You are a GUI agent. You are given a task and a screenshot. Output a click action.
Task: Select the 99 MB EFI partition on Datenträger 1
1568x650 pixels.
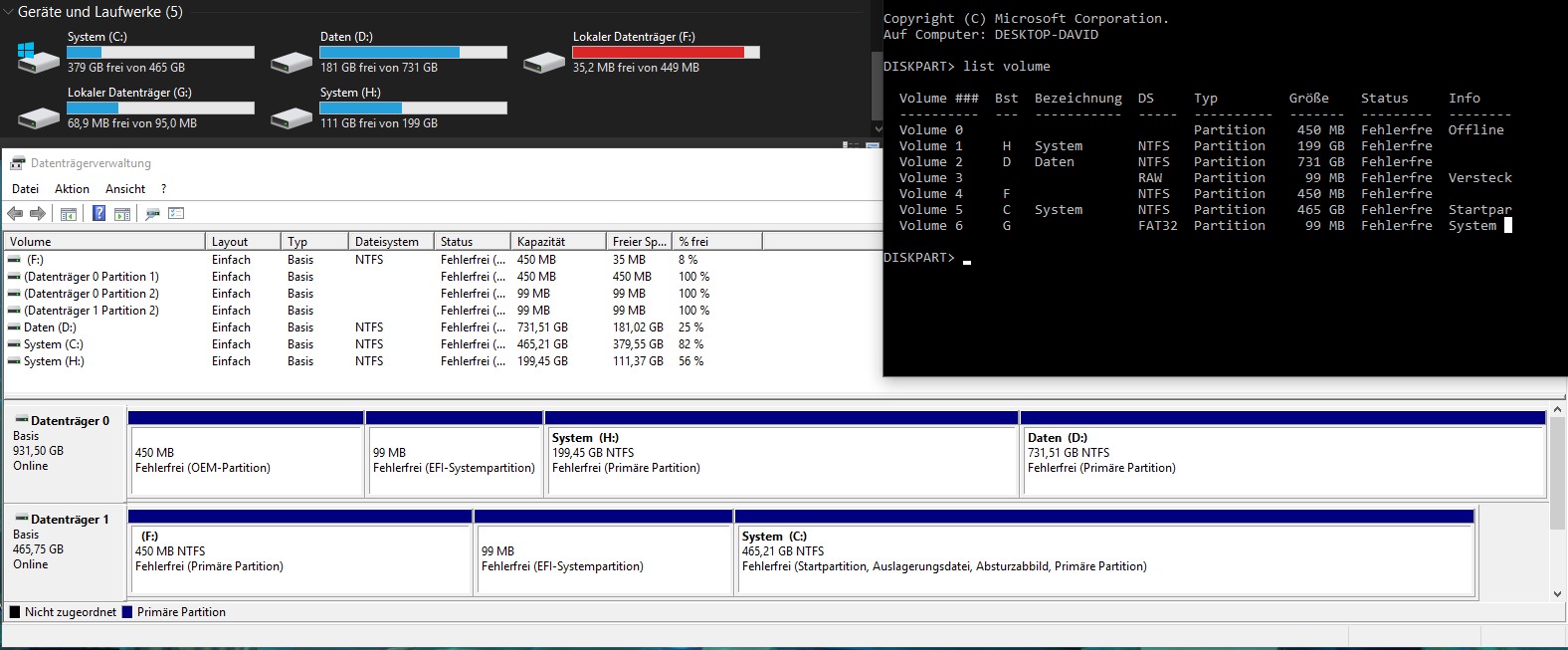click(604, 552)
